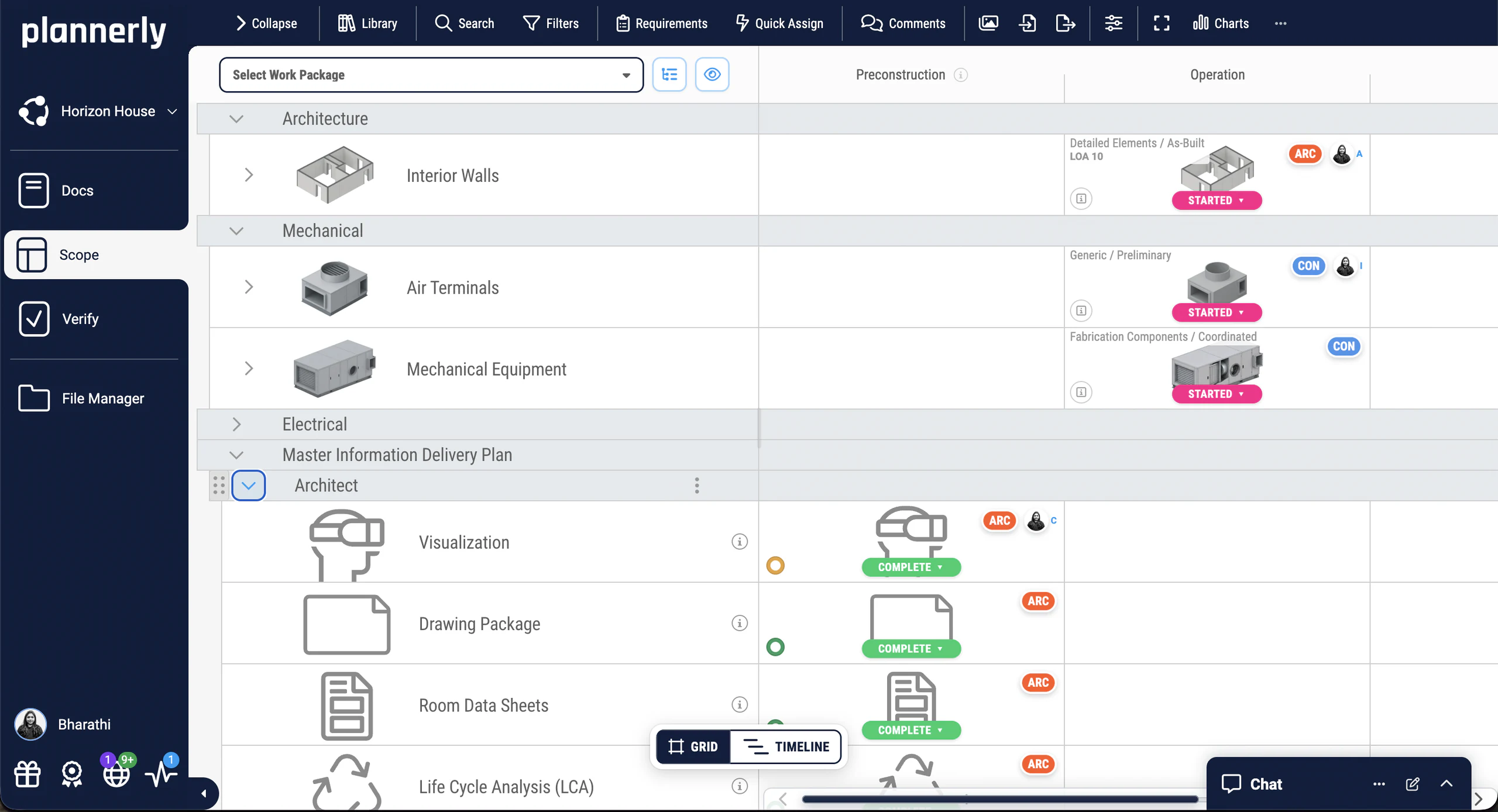
Task: Open STARTED status dropdown for Air Terminals
Action: (x=1217, y=312)
